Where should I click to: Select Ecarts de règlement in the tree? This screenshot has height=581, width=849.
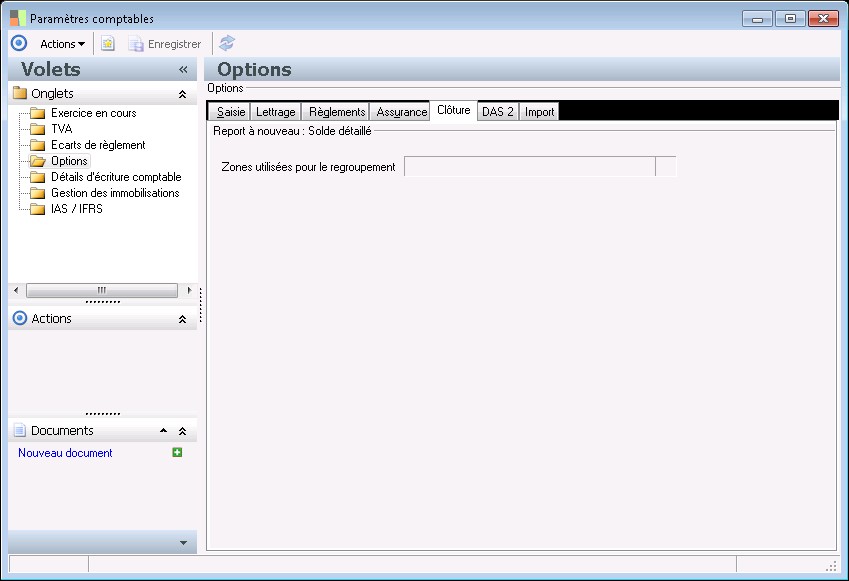[98, 145]
